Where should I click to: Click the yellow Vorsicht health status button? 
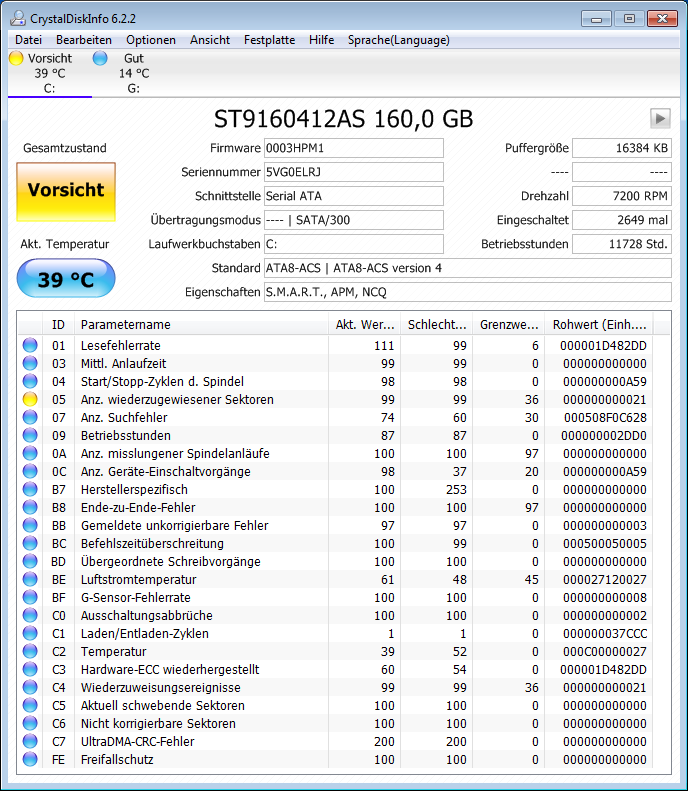coord(66,192)
